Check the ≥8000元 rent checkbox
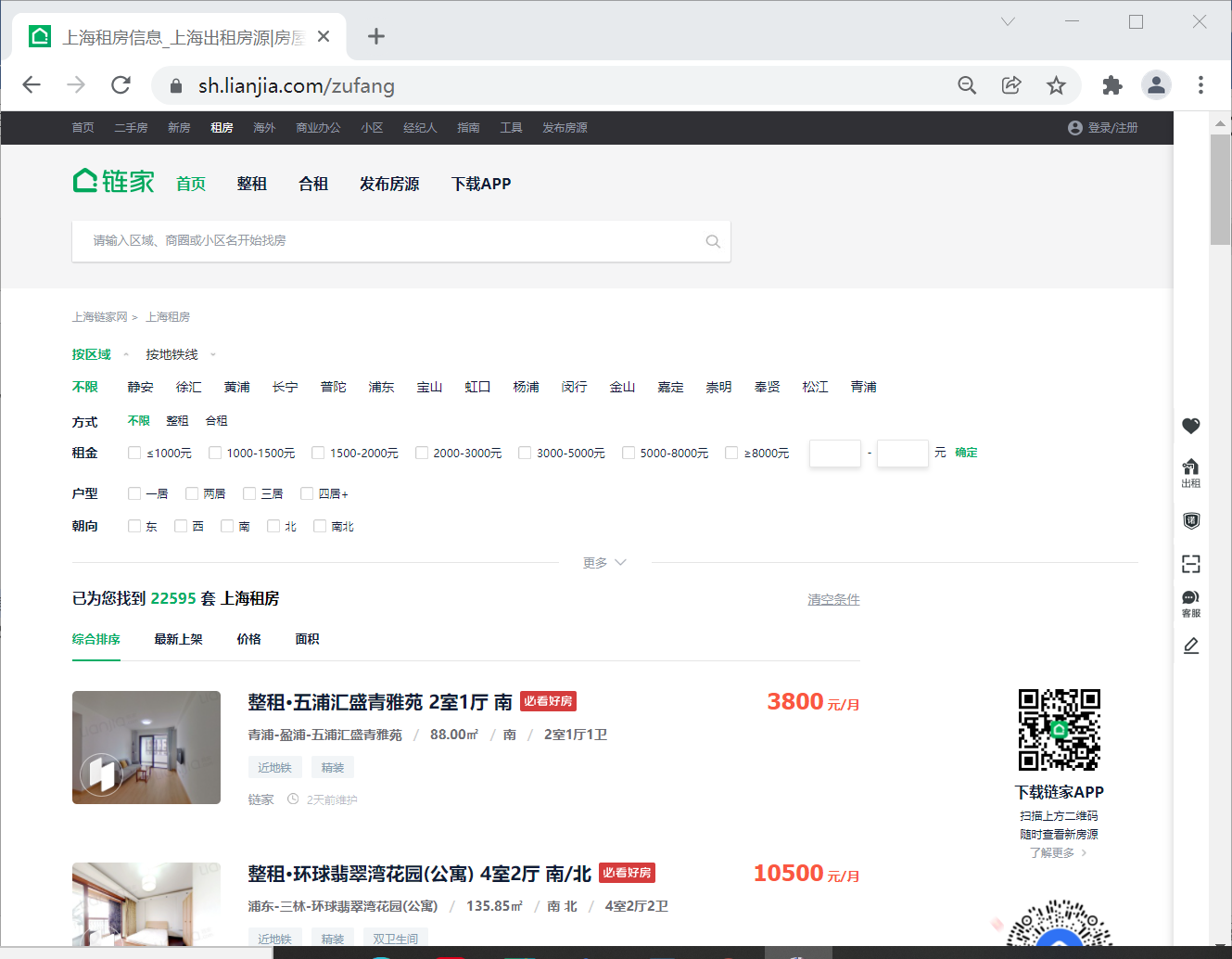 tap(731, 453)
